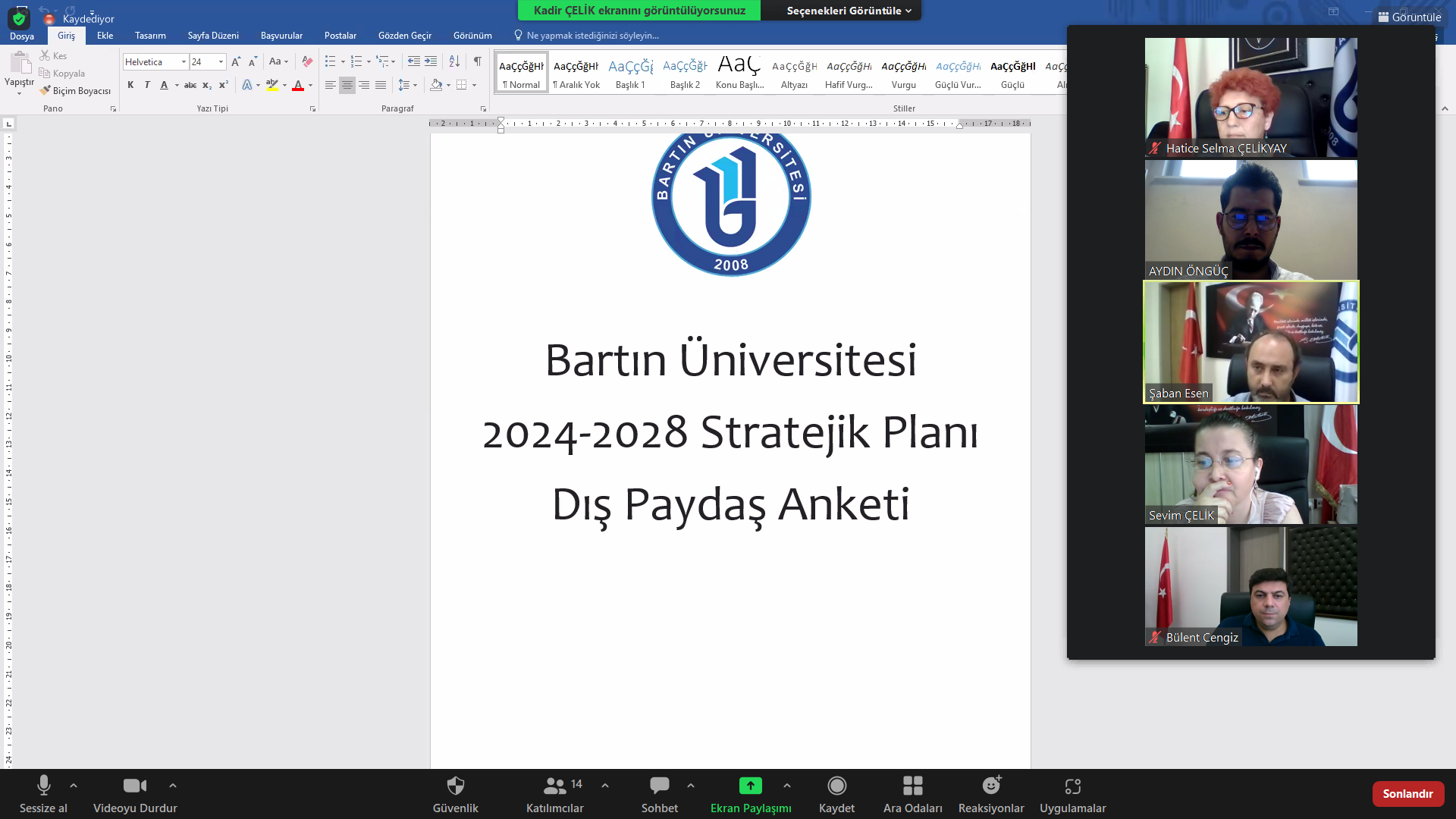Expand Seçenekleri Görüntüle dropdown
This screenshot has height=819, width=1456.
click(x=848, y=11)
